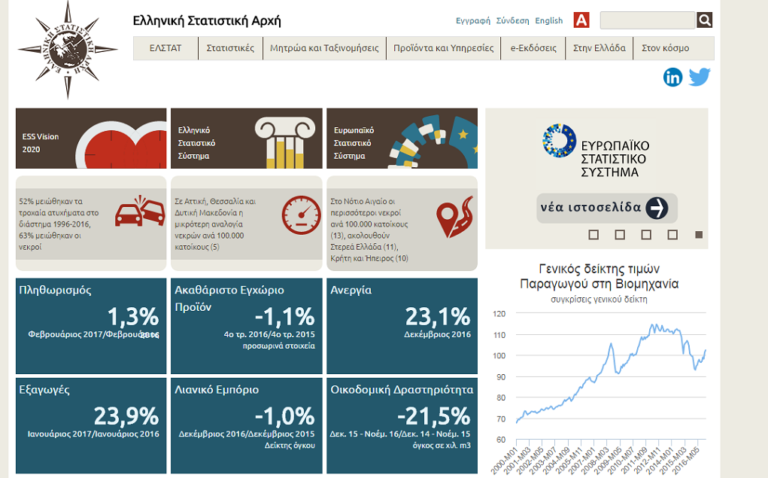Image resolution: width=768 pixels, height=478 pixels.
Task: Click the 'όγκος σε χιλ. m3' note
Action: pyautogui.click(x=441, y=446)
